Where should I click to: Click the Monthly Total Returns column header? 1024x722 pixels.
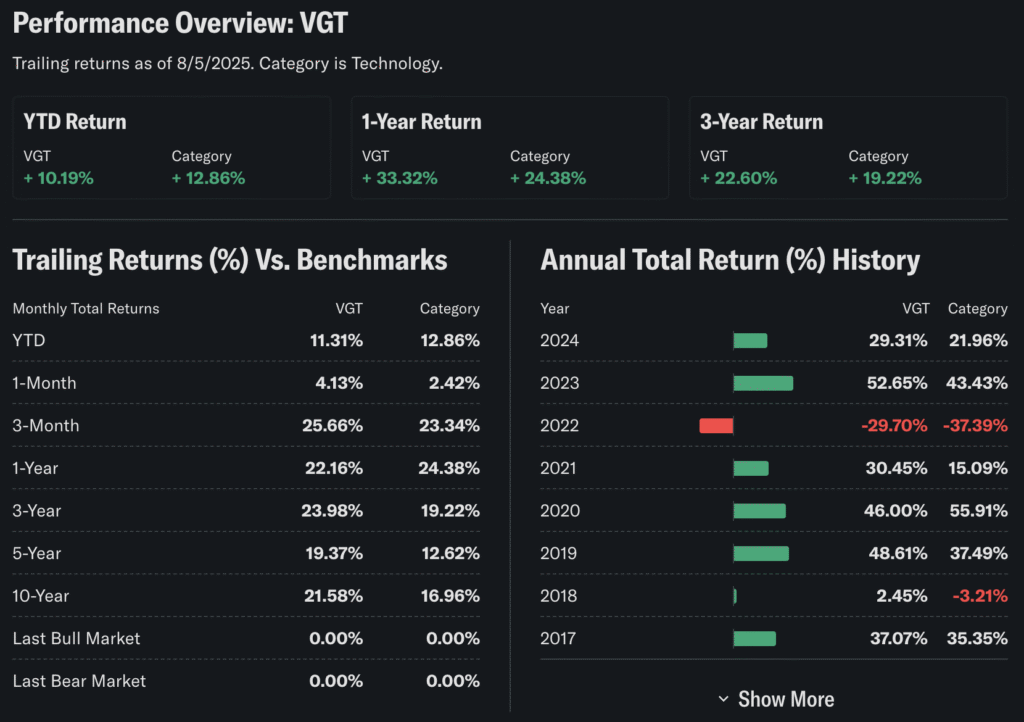[x=86, y=309]
